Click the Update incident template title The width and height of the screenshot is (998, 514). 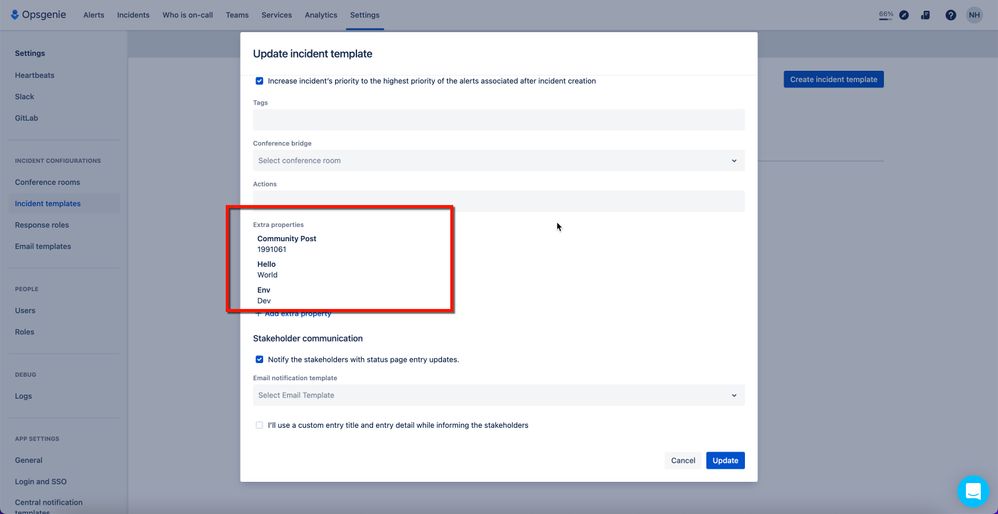click(313, 54)
